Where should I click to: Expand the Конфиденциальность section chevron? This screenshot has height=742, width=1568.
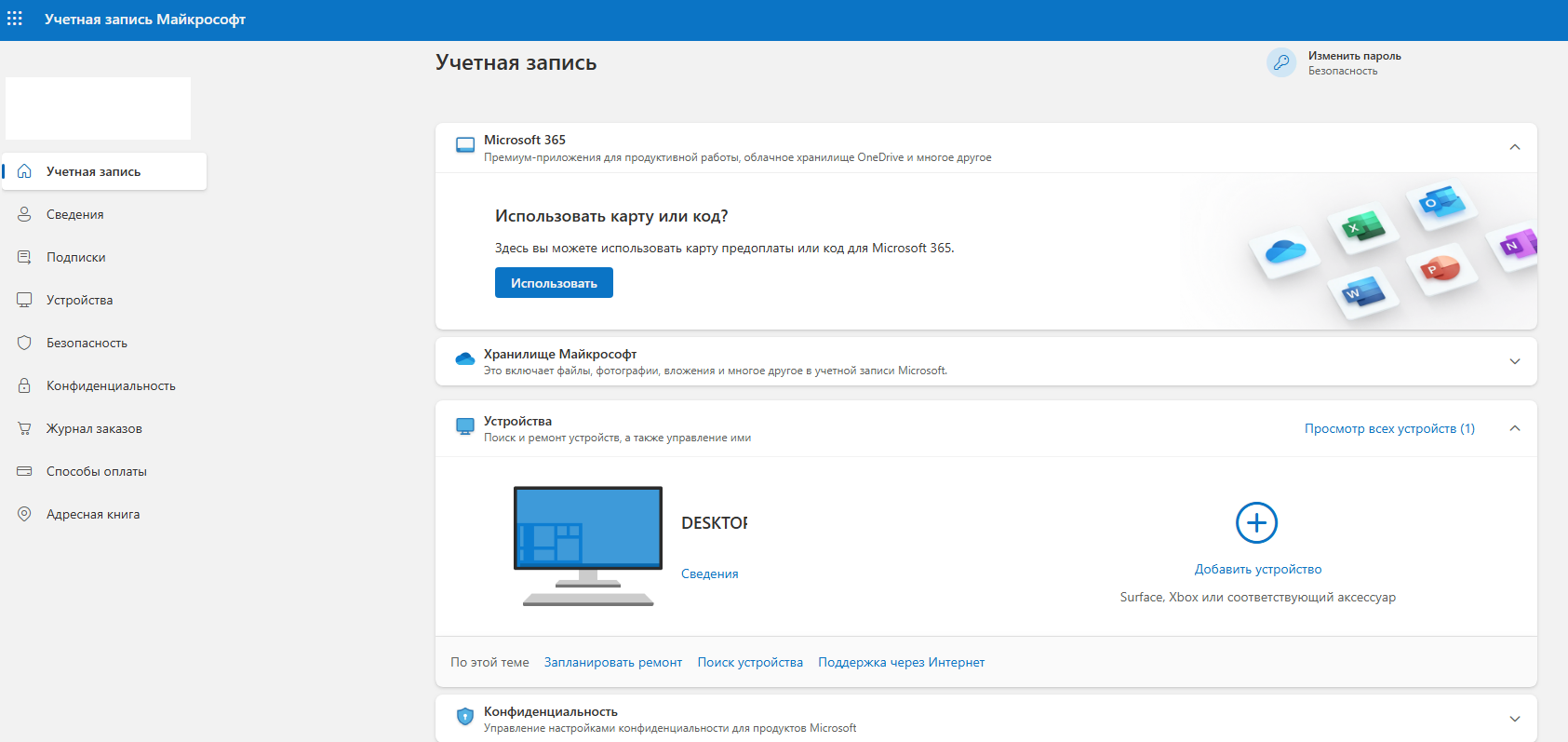(x=1515, y=719)
